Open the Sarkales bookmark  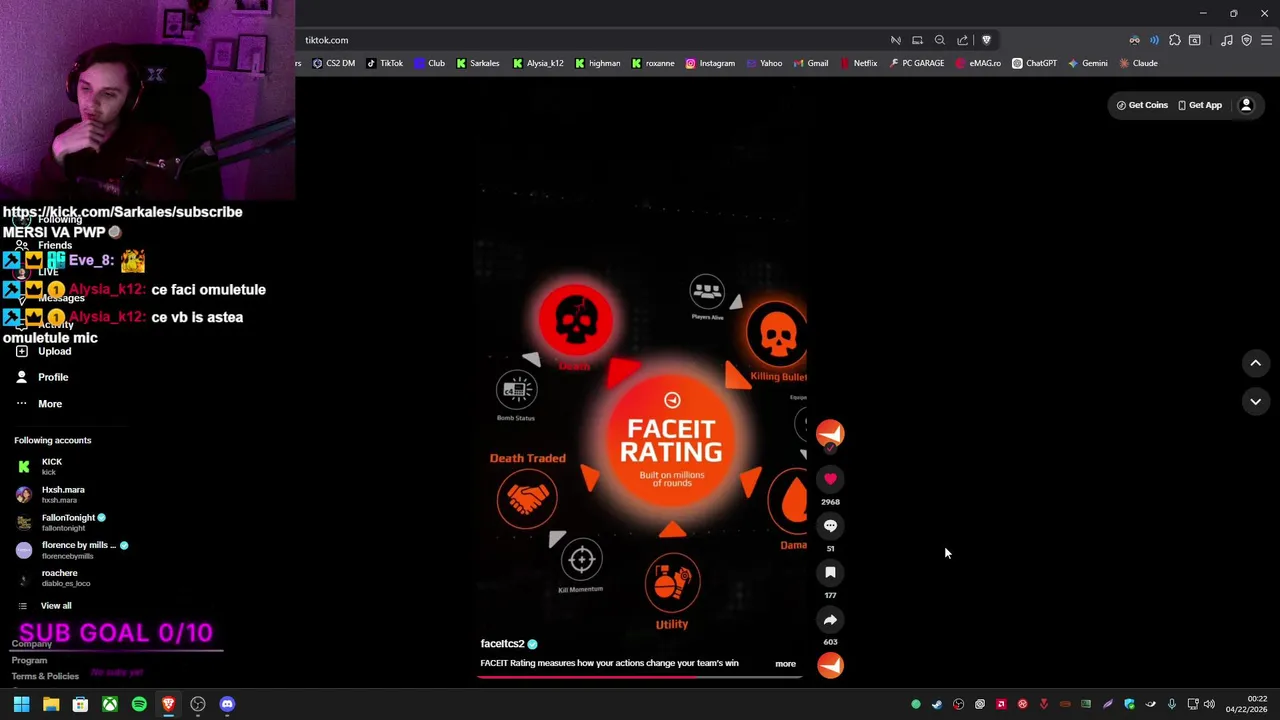point(478,63)
